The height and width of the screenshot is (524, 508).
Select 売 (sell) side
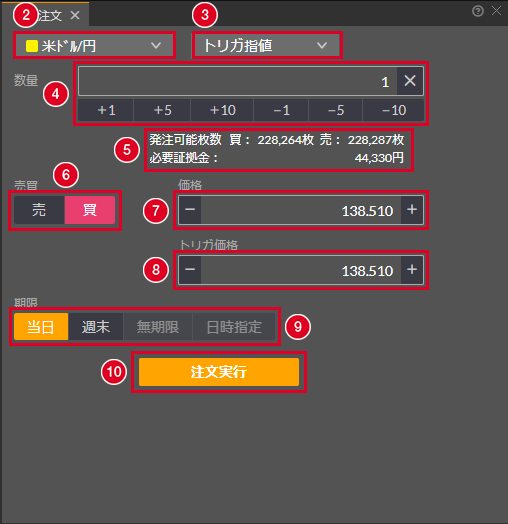[x=39, y=210]
